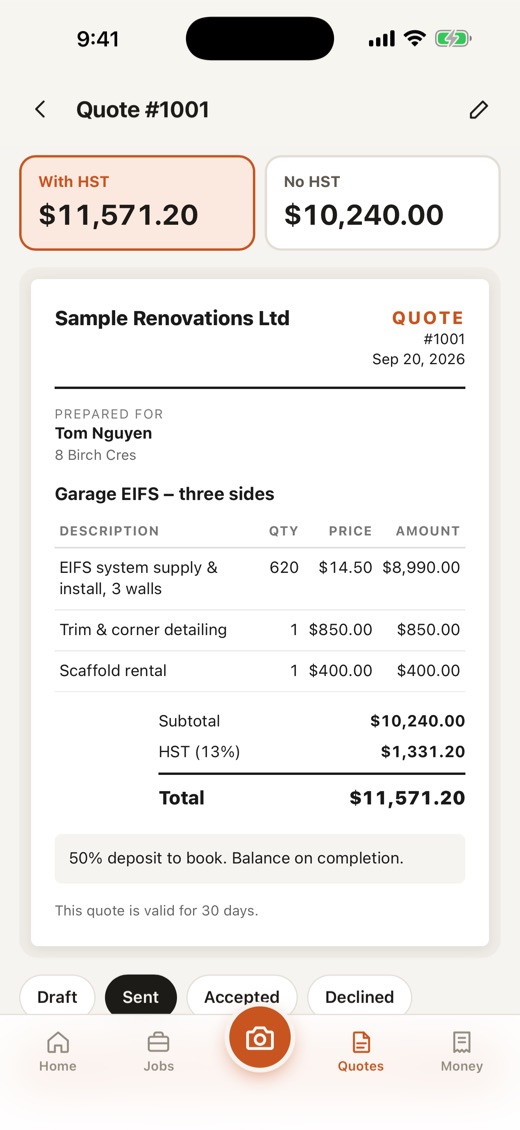
Task: Mark the quote as Declined
Action: click(x=359, y=997)
